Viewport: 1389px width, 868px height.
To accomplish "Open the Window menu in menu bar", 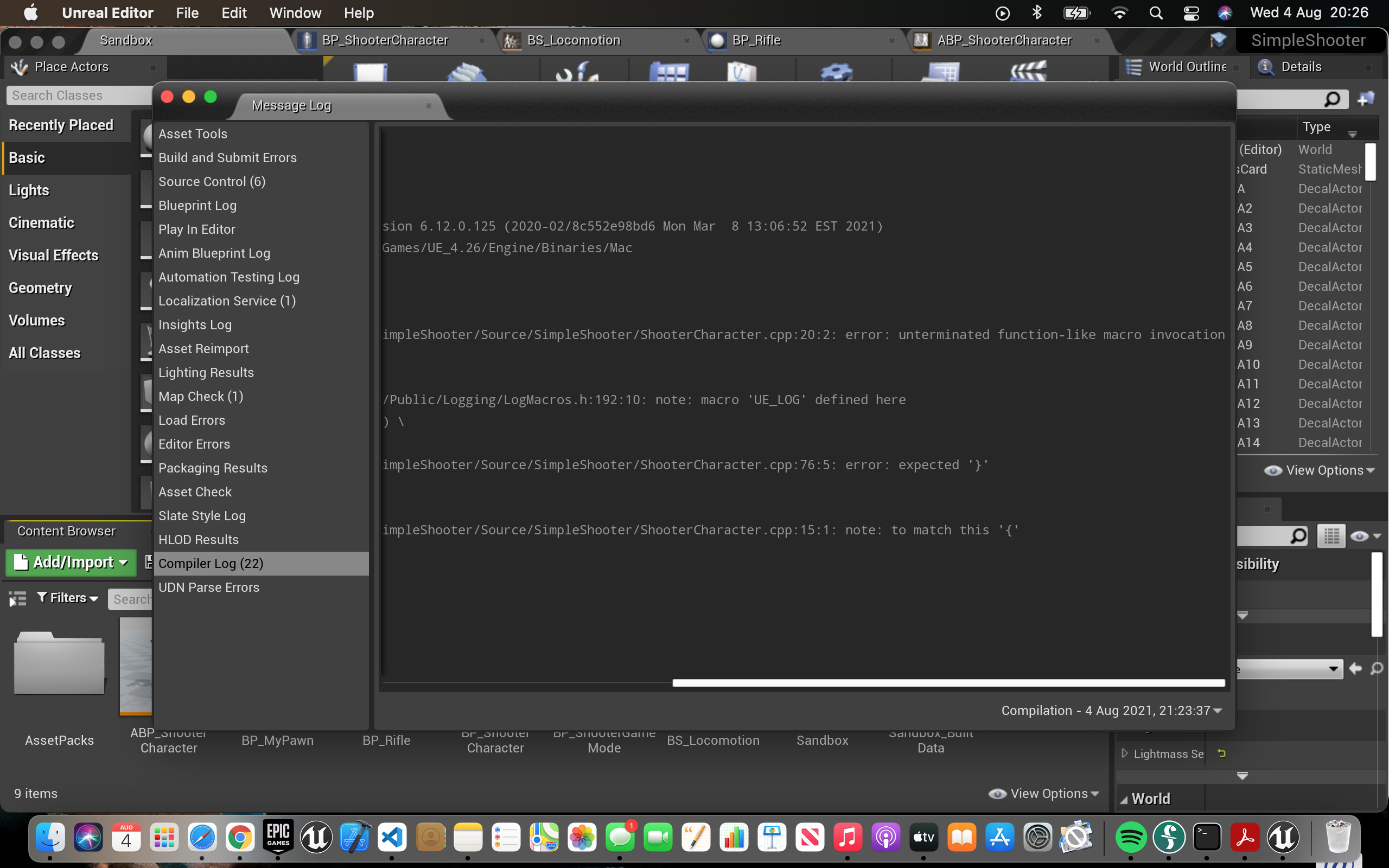I will pyautogui.click(x=295, y=12).
